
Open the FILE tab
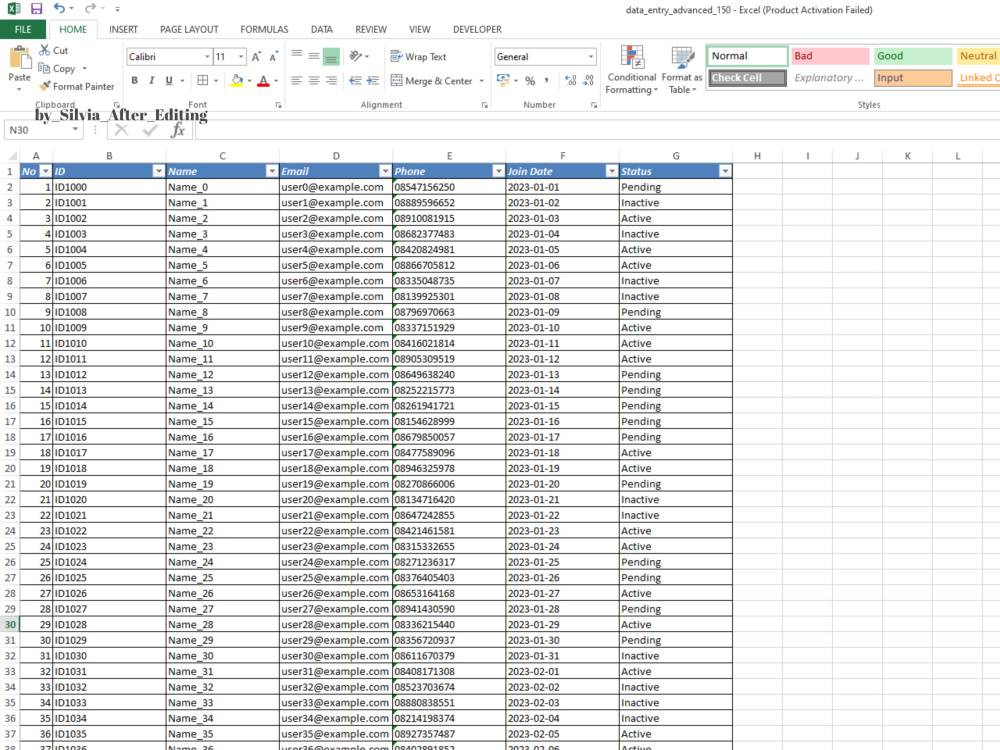23,29
